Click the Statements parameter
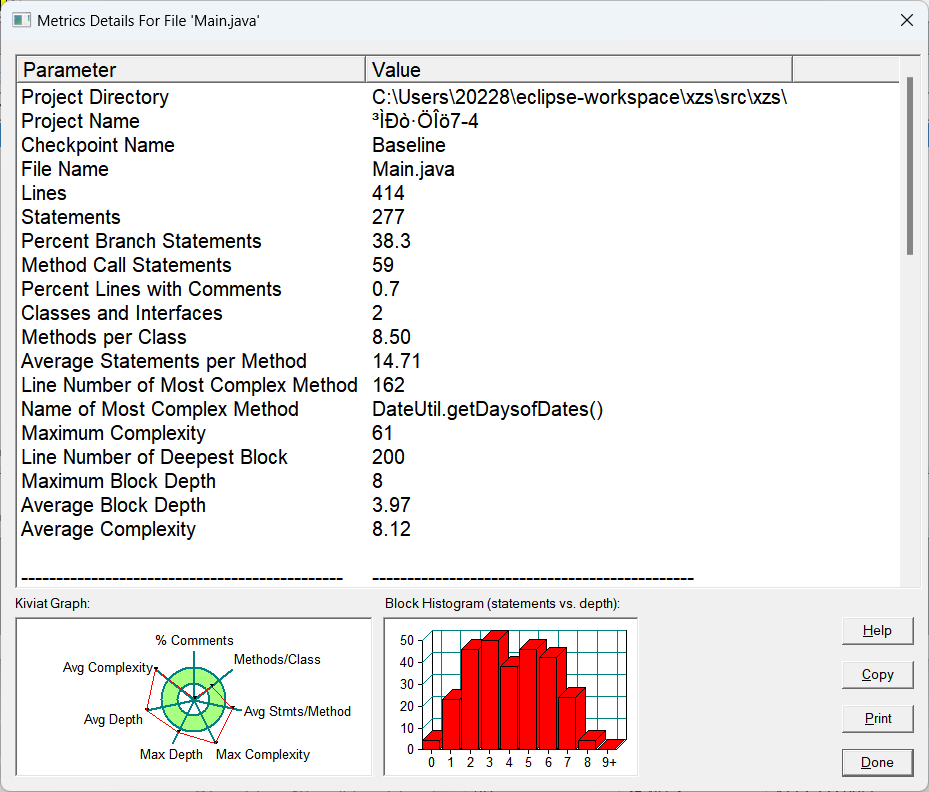The image size is (929, 792). click(x=71, y=217)
